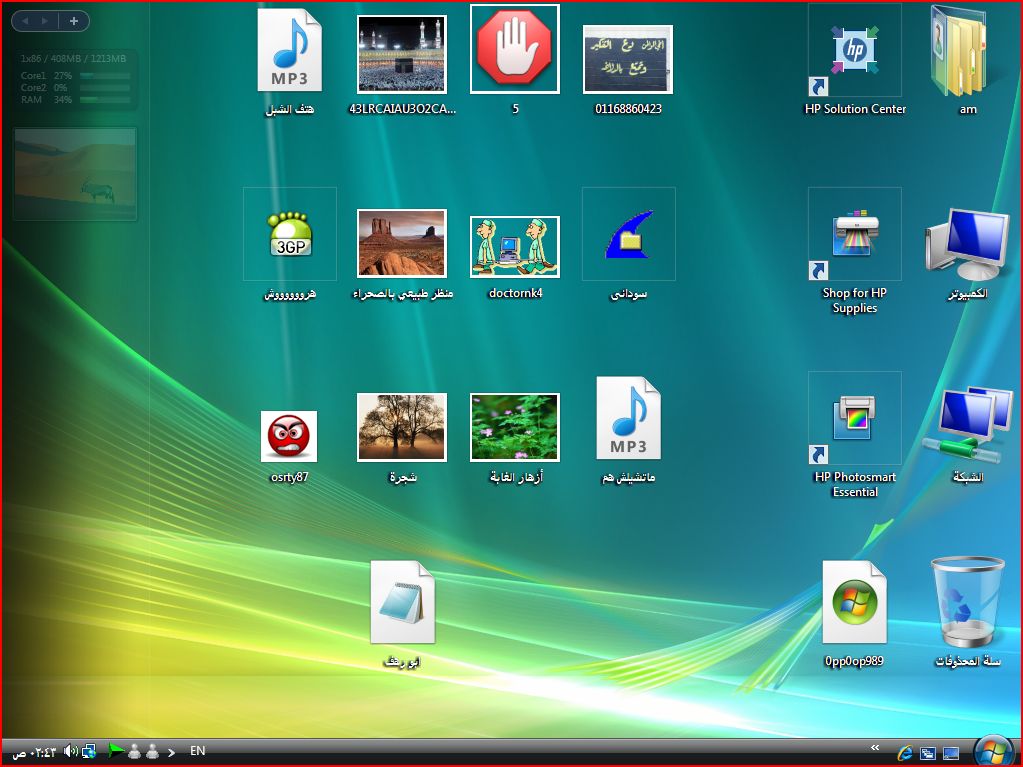Click the green flag tray icon

(x=115, y=751)
